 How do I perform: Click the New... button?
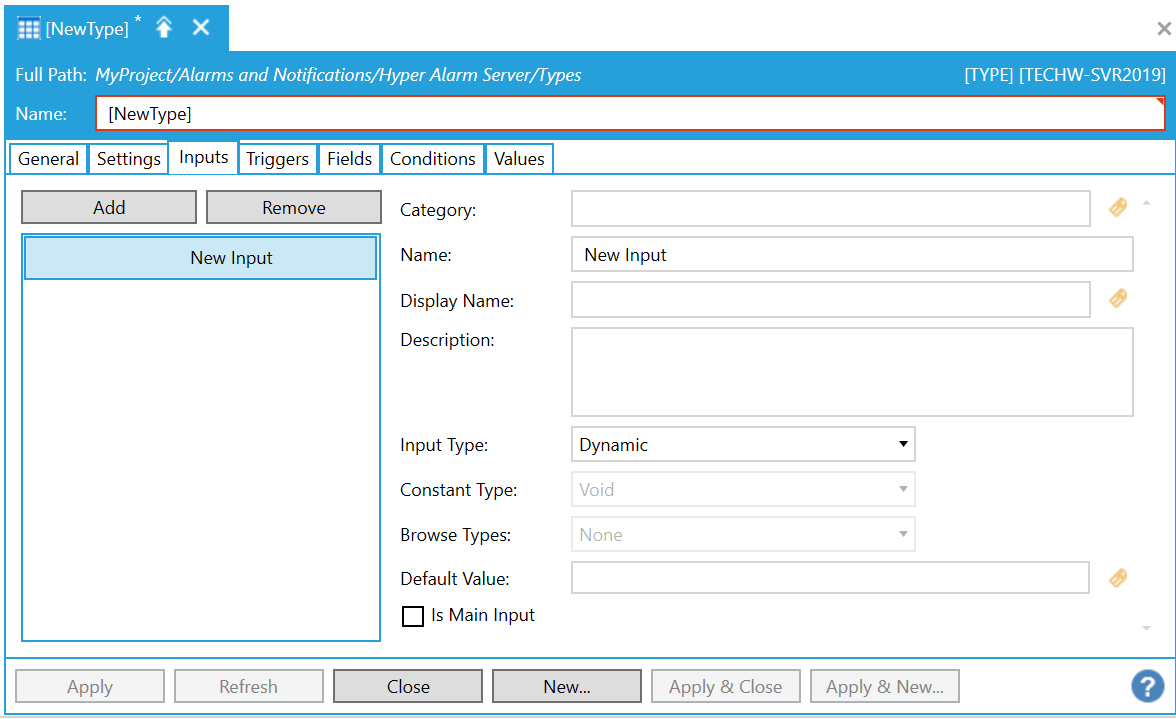point(567,687)
